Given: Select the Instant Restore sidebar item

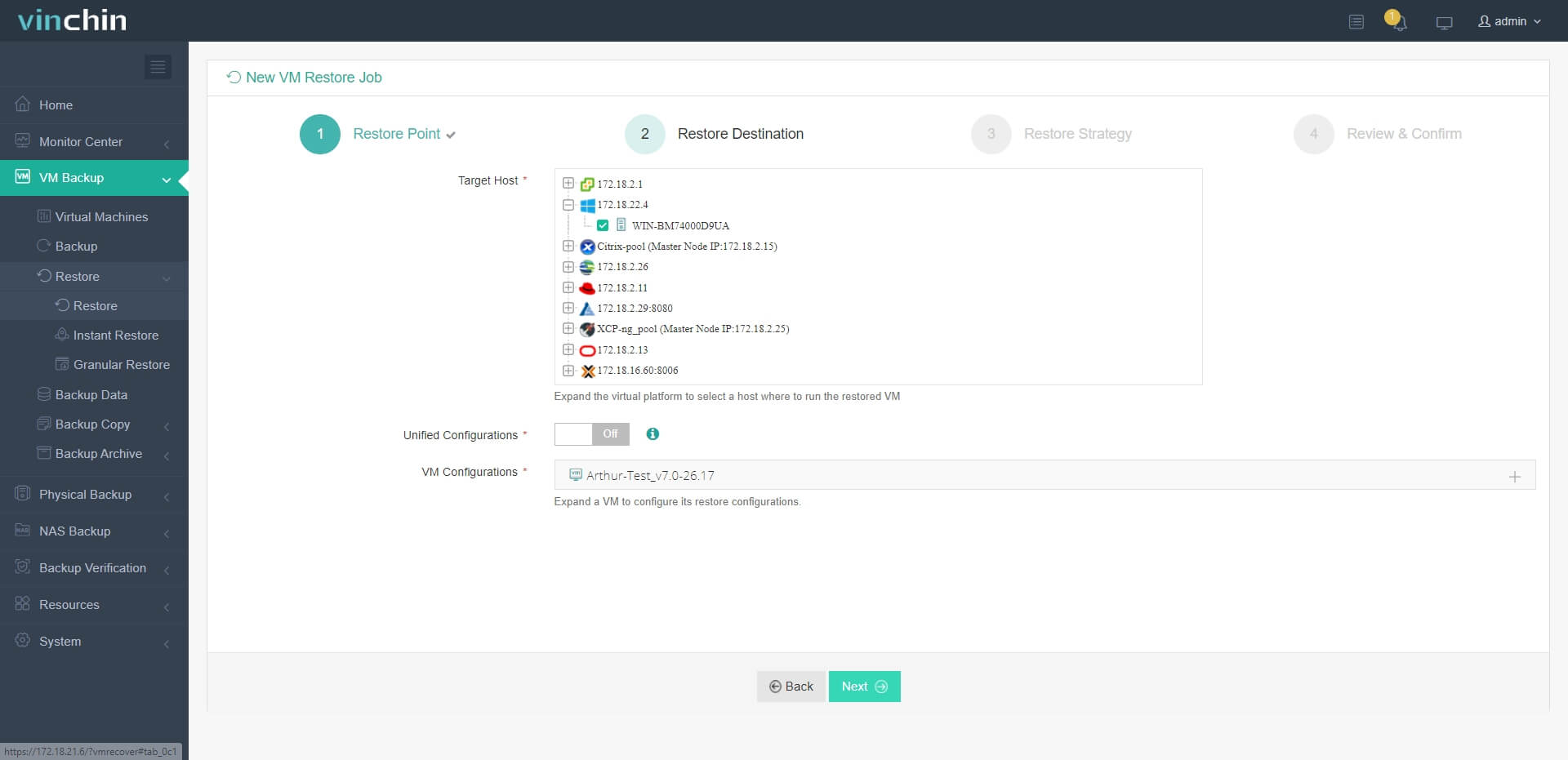Looking at the screenshot, I should 115,335.
